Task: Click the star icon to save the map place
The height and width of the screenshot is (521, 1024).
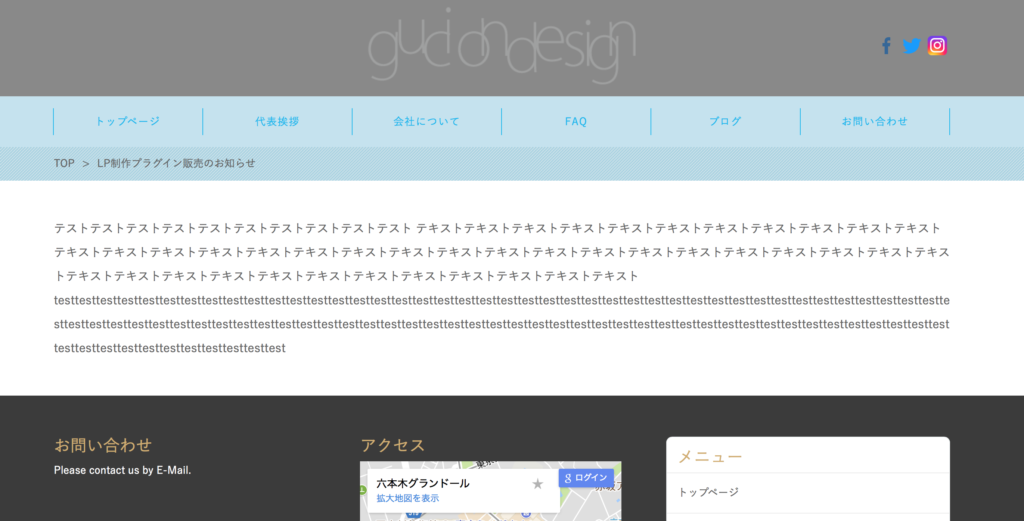Action: (537, 484)
